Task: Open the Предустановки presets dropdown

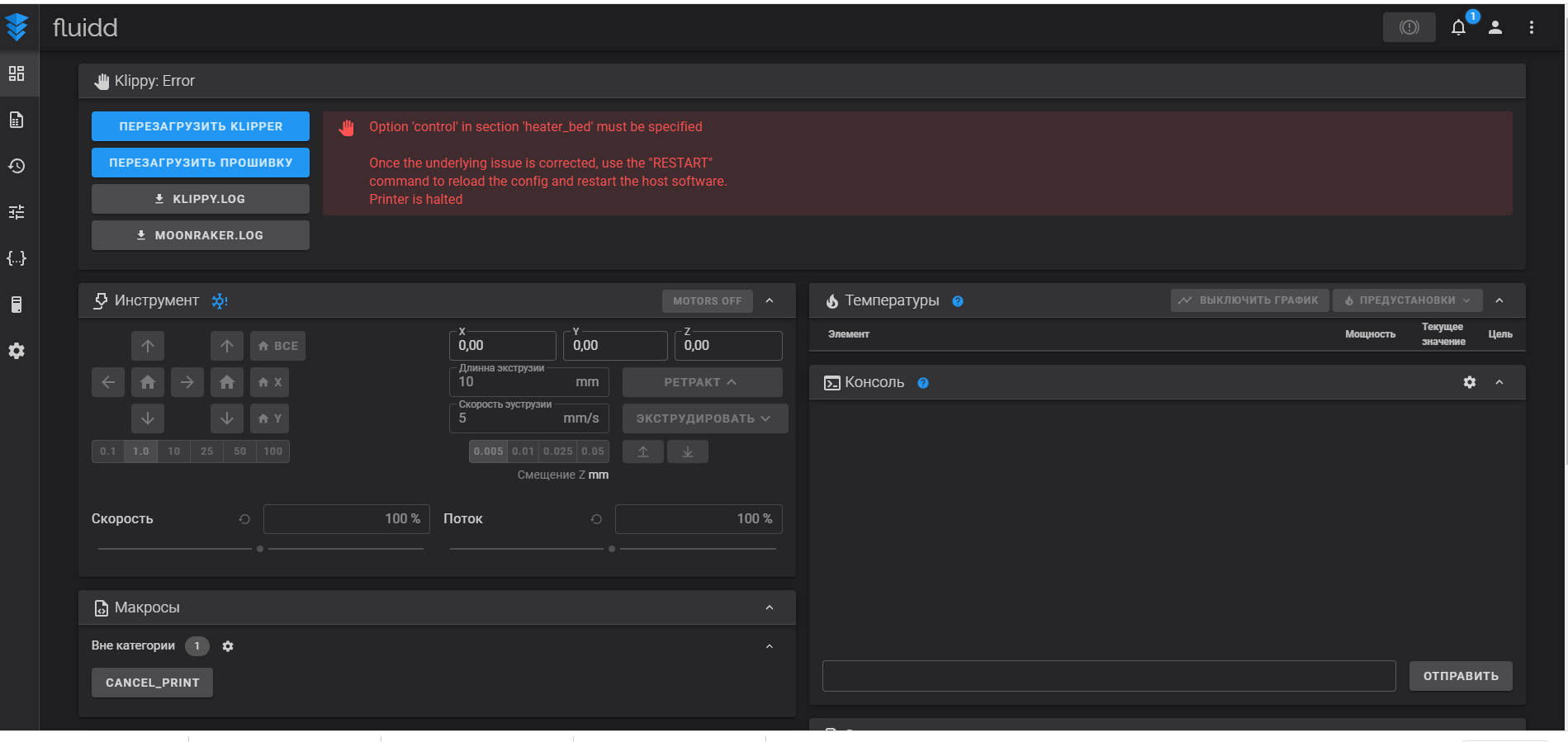Action: pyautogui.click(x=1407, y=300)
